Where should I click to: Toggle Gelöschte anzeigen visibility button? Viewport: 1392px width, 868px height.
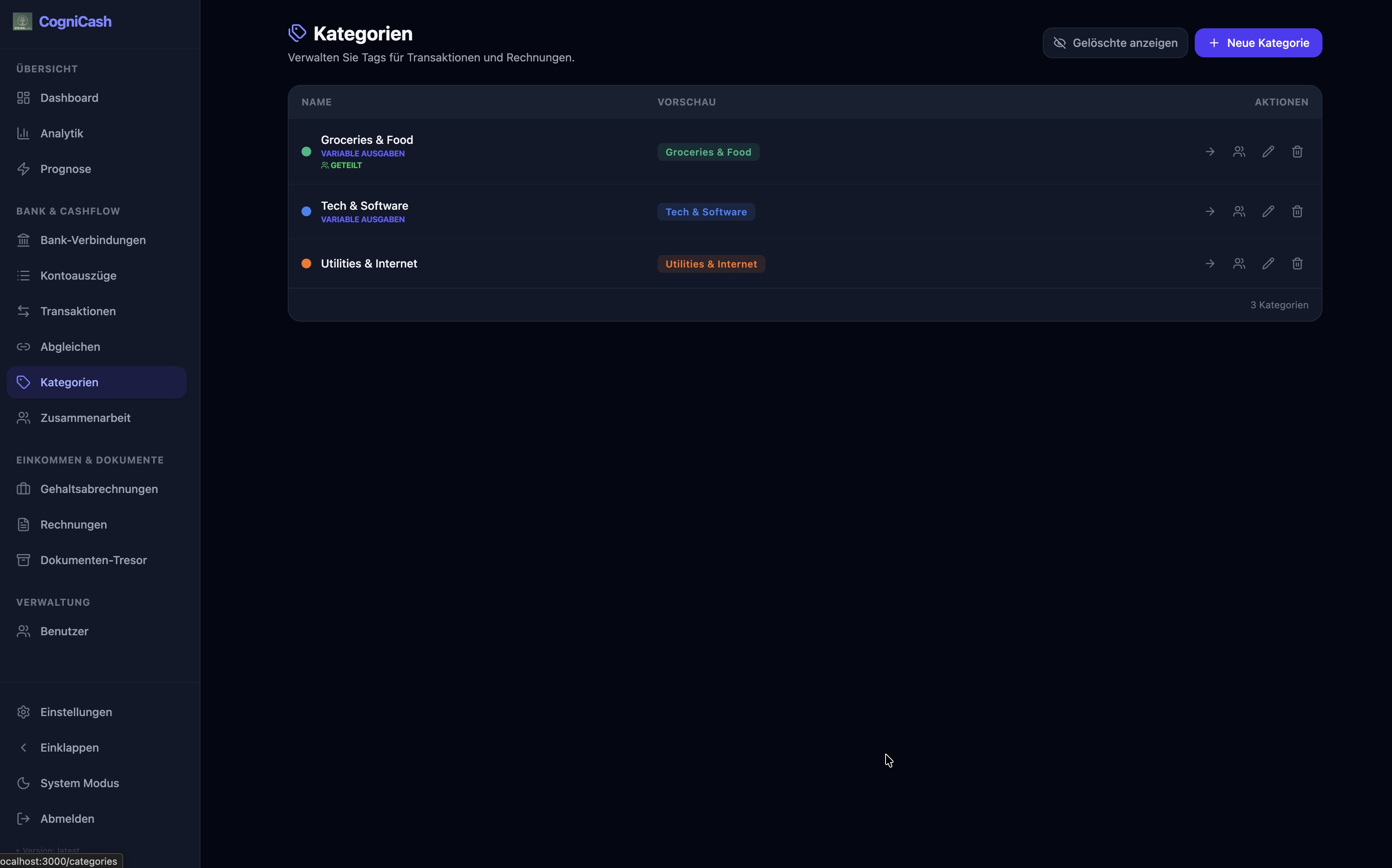(1115, 43)
